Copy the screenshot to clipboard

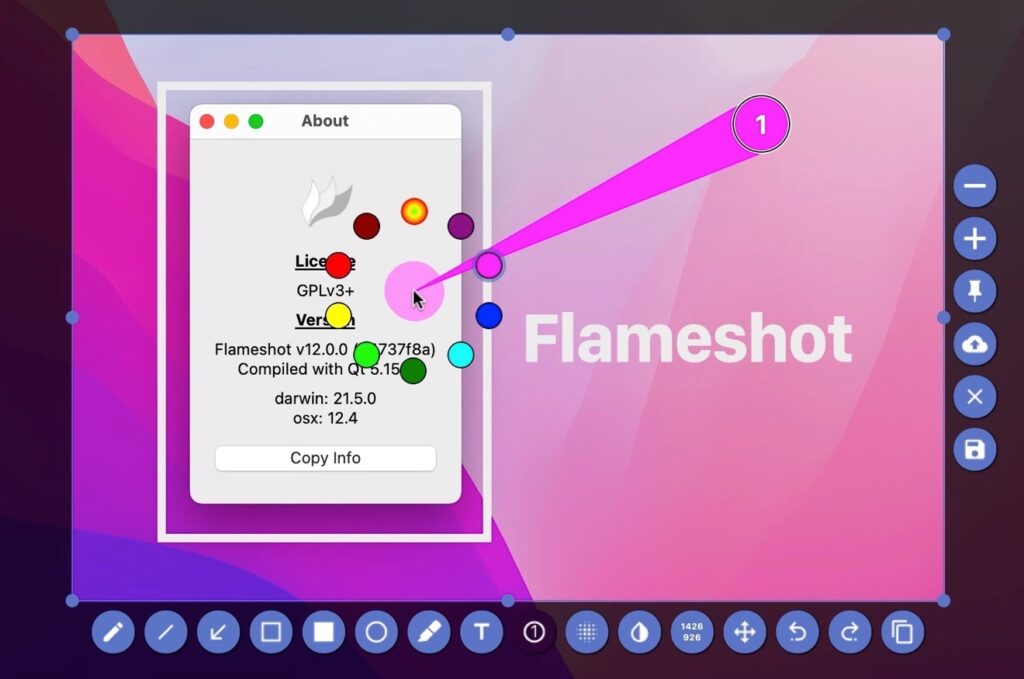point(902,632)
